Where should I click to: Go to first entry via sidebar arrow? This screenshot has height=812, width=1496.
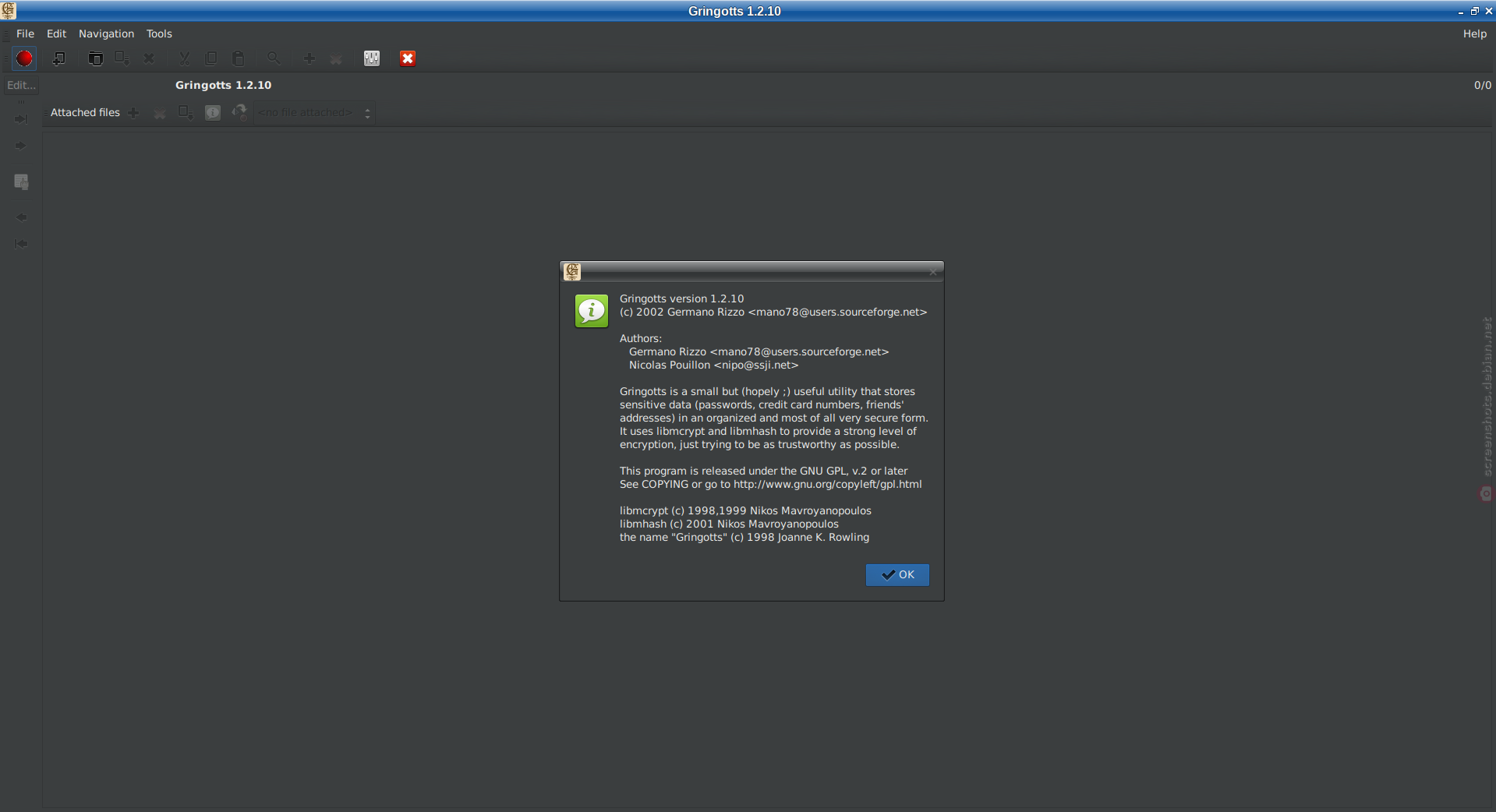click(x=21, y=244)
